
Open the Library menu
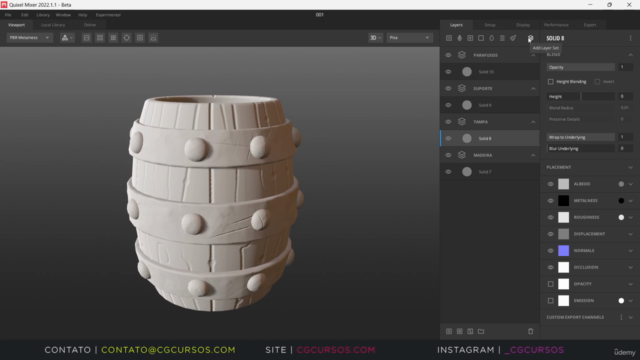coord(43,15)
